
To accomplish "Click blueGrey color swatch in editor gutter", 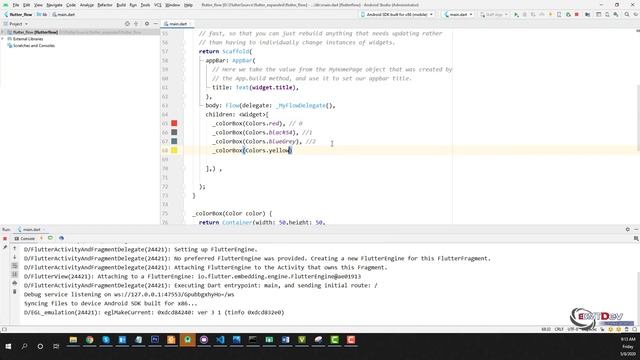I will [x=174, y=141].
